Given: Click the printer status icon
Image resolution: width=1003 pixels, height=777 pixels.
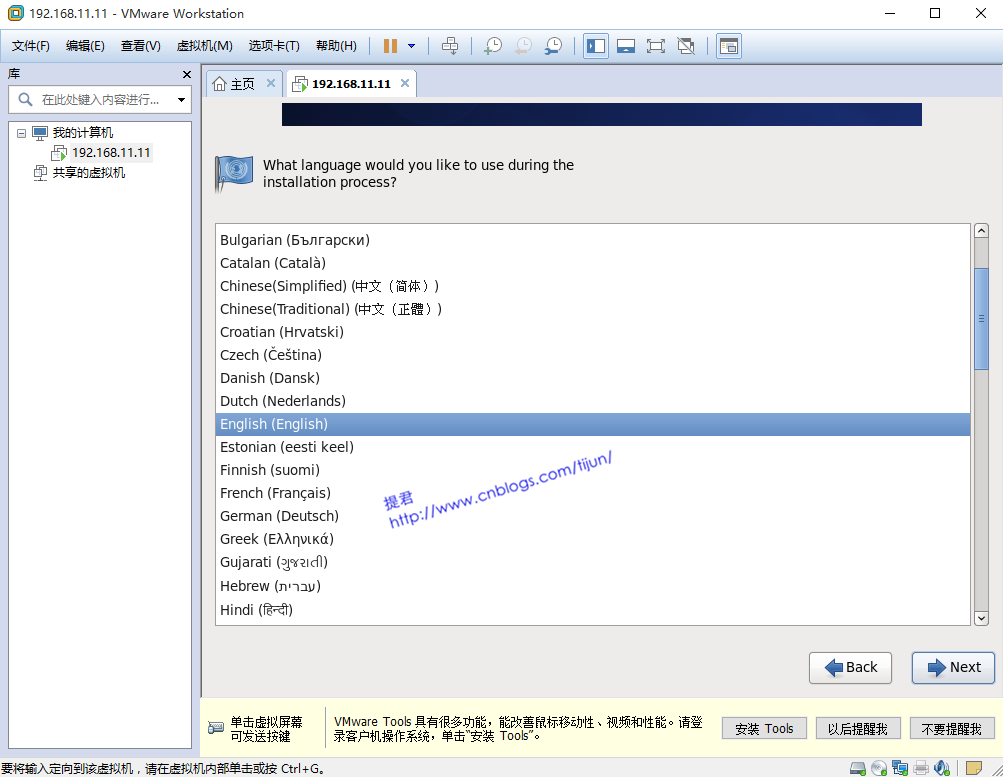Looking at the screenshot, I should [921, 768].
